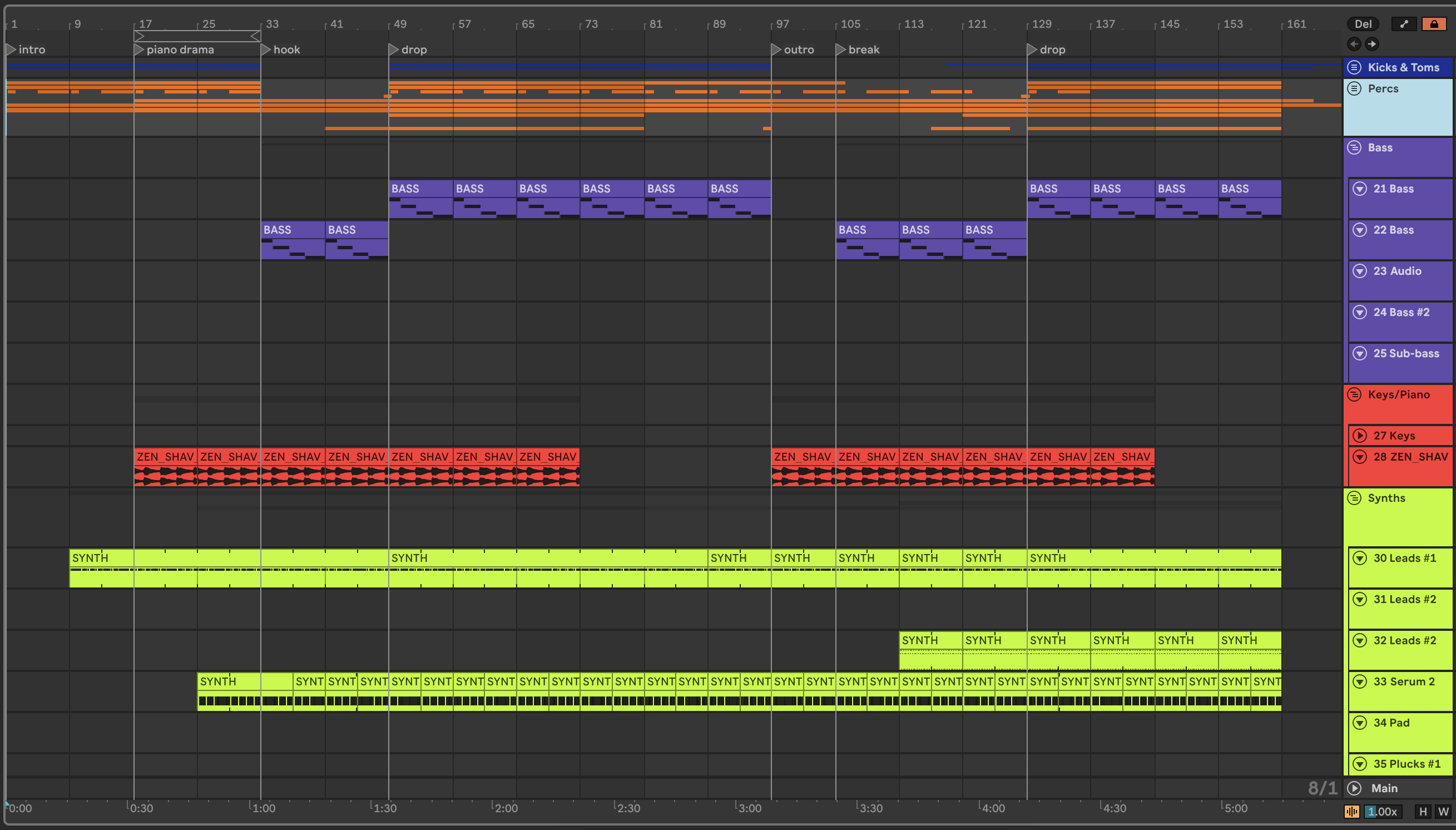Click the loop brace start handle
This screenshot has height=830, width=1456.
coord(139,37)
